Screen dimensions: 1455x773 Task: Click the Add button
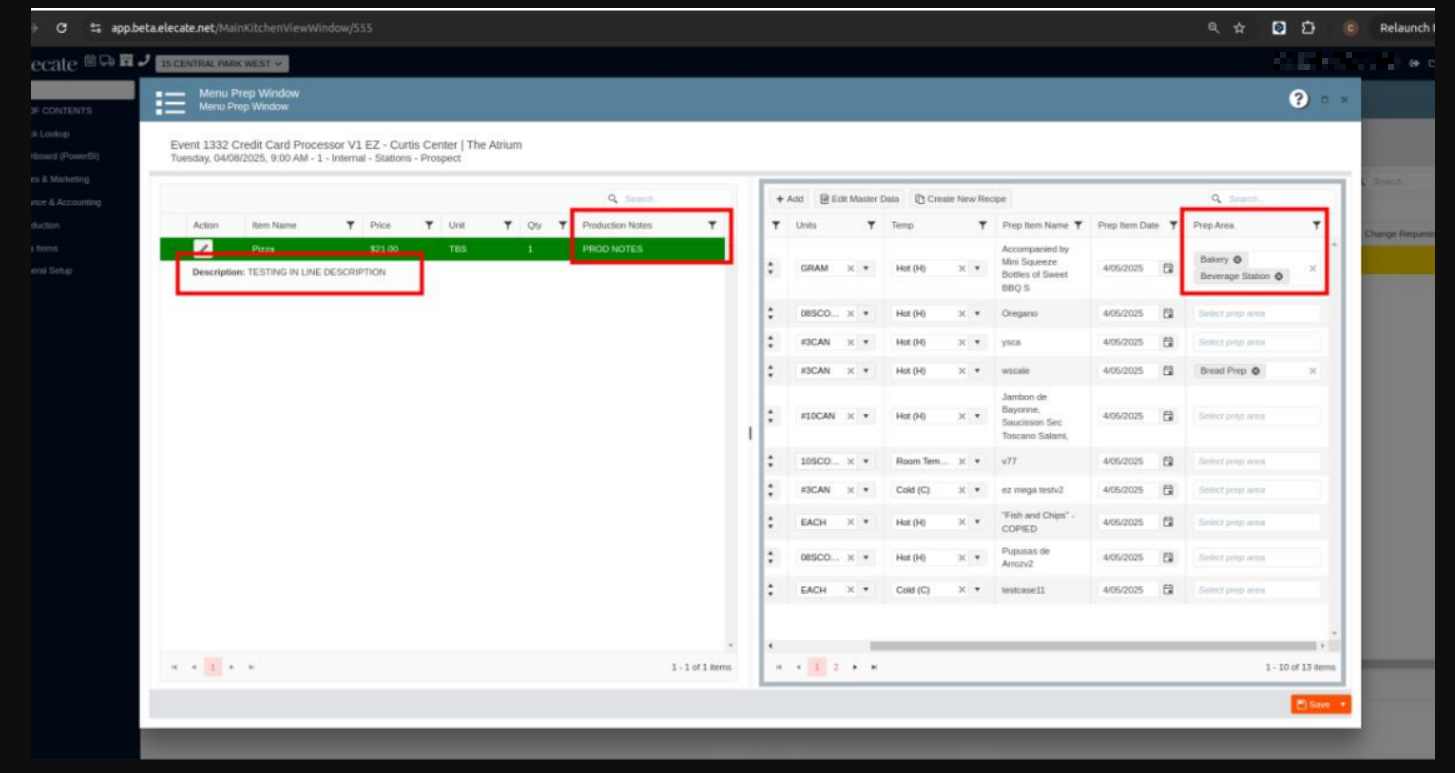[789, 199]
